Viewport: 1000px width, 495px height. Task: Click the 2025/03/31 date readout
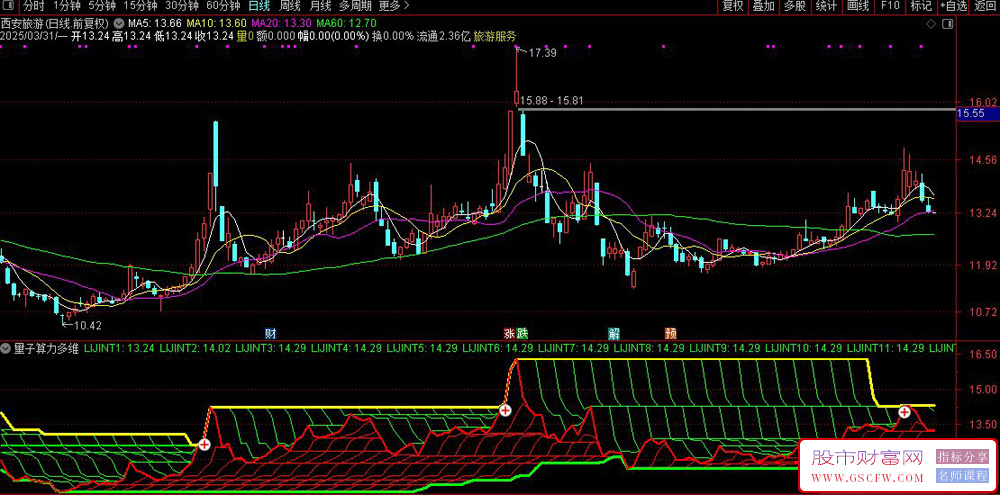[x=29, y=36]
